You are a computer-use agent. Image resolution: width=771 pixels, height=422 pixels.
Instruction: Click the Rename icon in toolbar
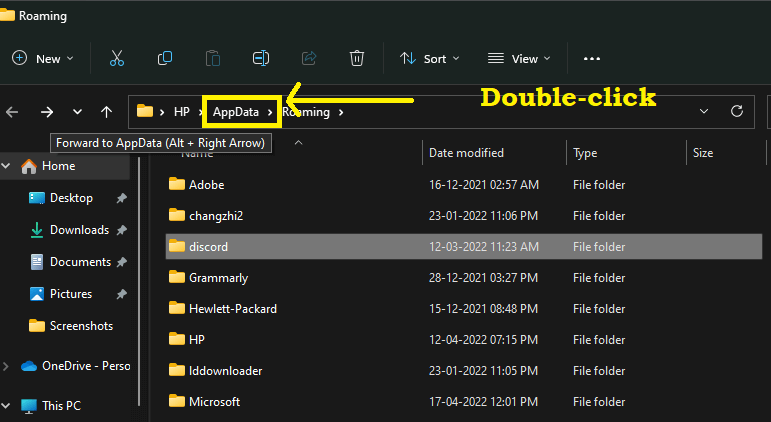click(x=261, y=59)
